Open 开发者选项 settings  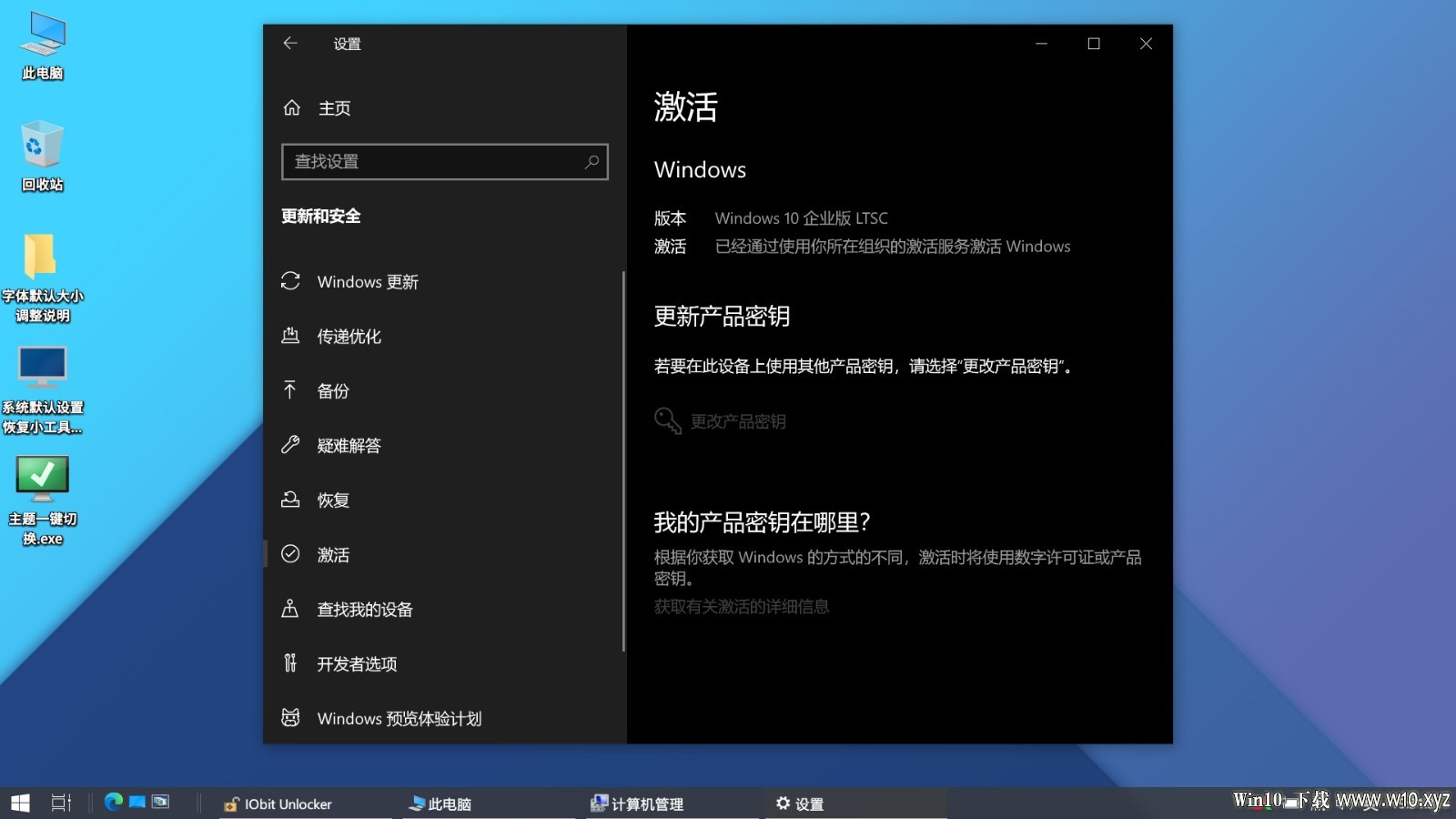pyautogui.click(x=443, y=664)
